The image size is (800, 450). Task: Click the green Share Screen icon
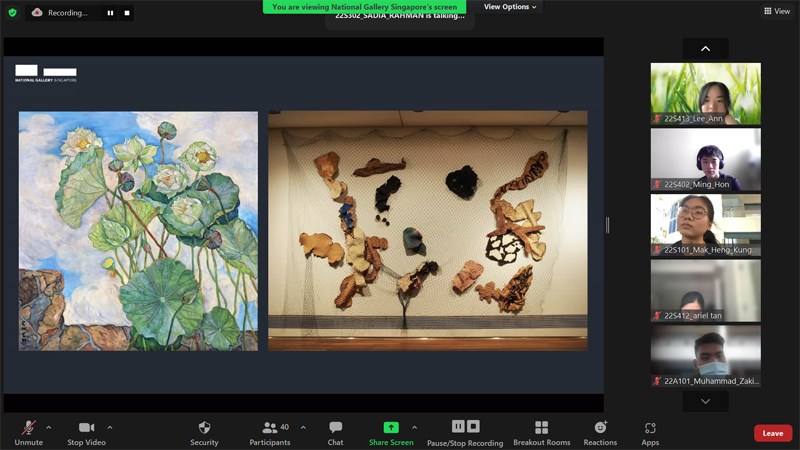point(391,427)
